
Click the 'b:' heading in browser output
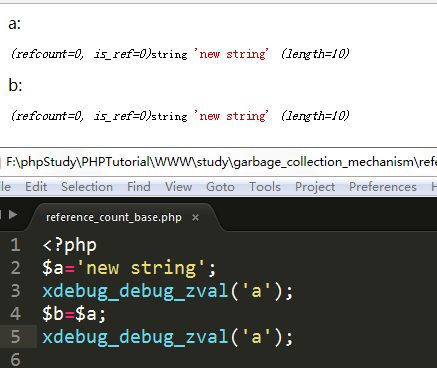15,85
